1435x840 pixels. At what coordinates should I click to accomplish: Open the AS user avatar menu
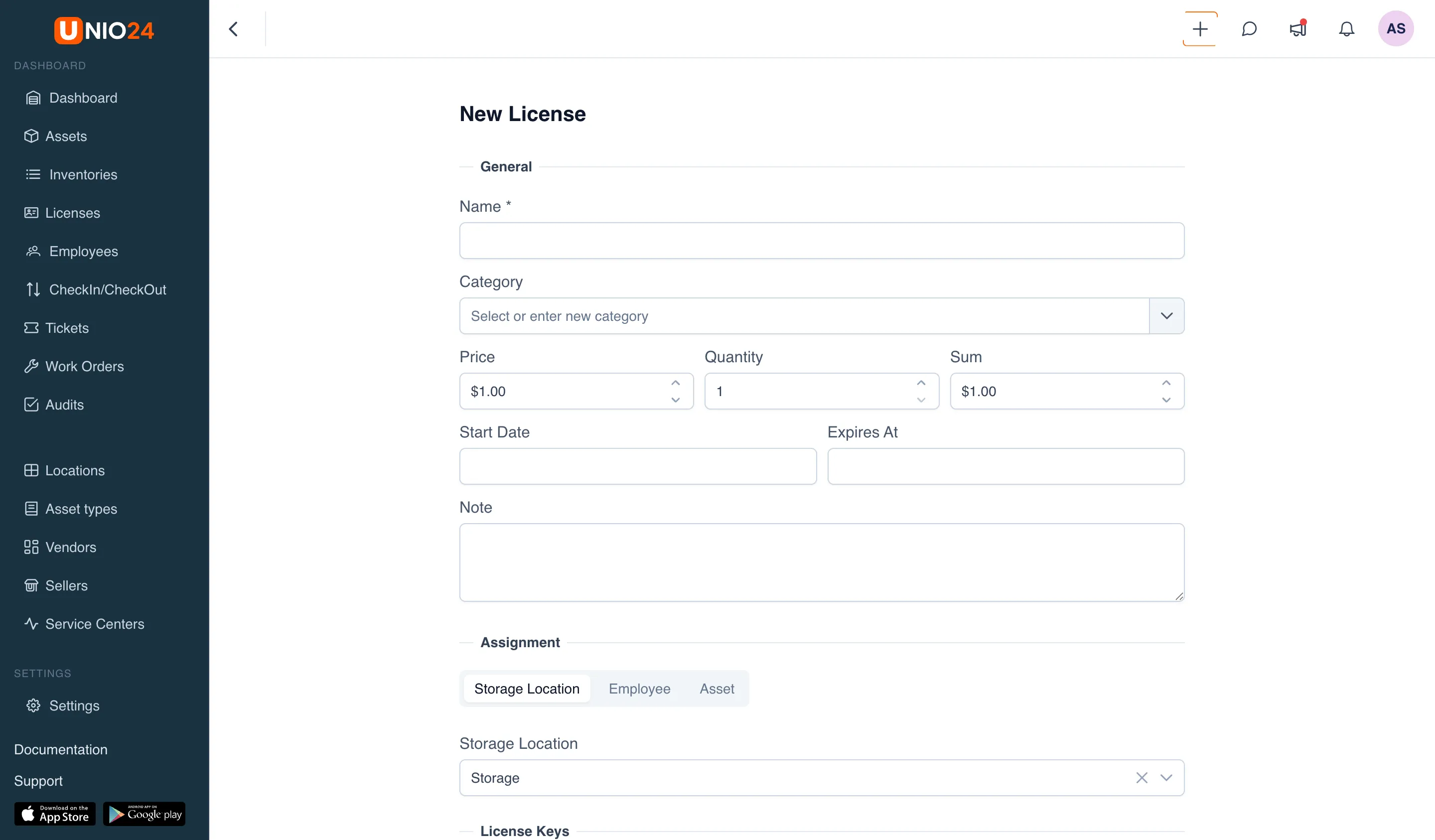coord(1396,29)
